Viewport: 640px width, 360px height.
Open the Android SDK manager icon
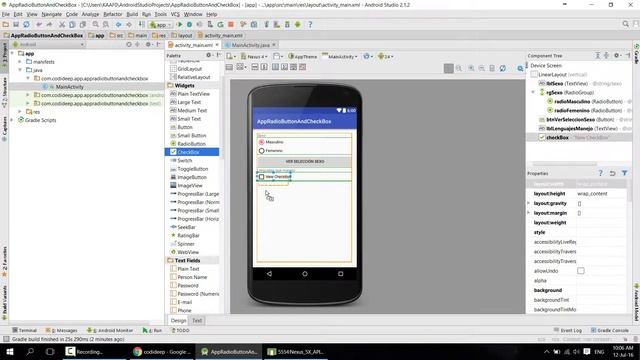pos(287,24)
